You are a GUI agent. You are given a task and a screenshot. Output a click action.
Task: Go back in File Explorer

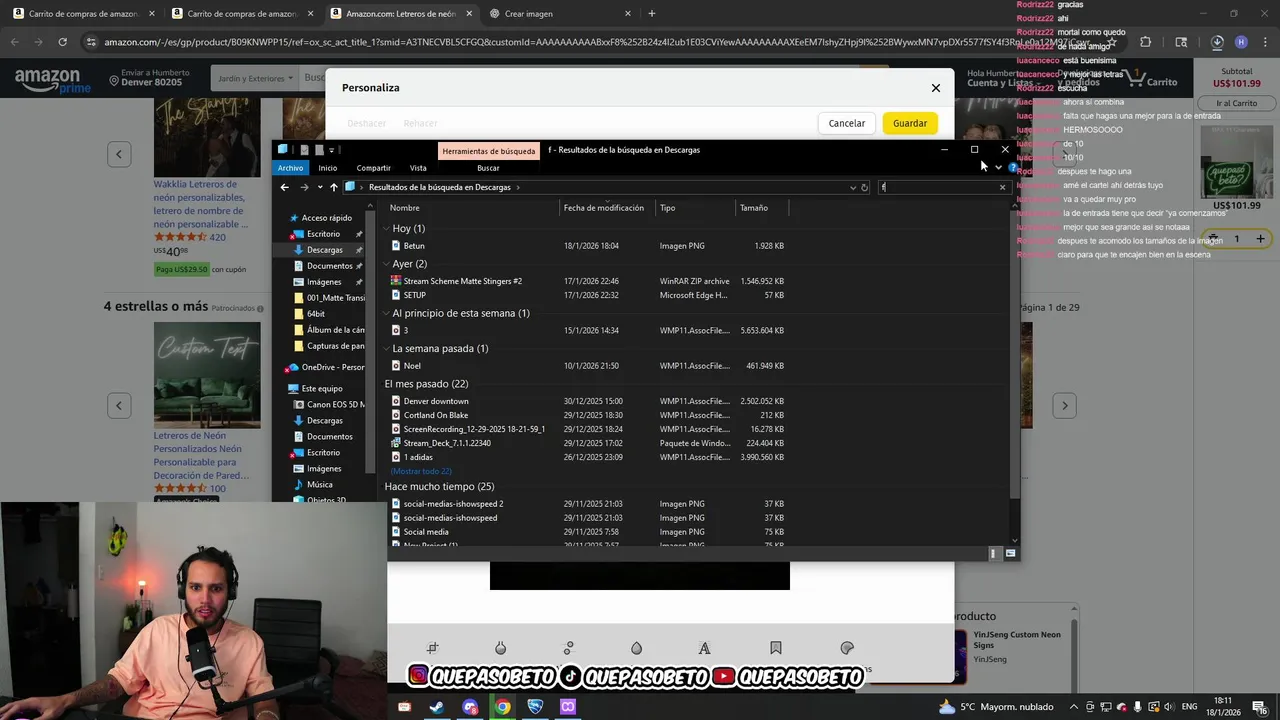pos(285,187)
